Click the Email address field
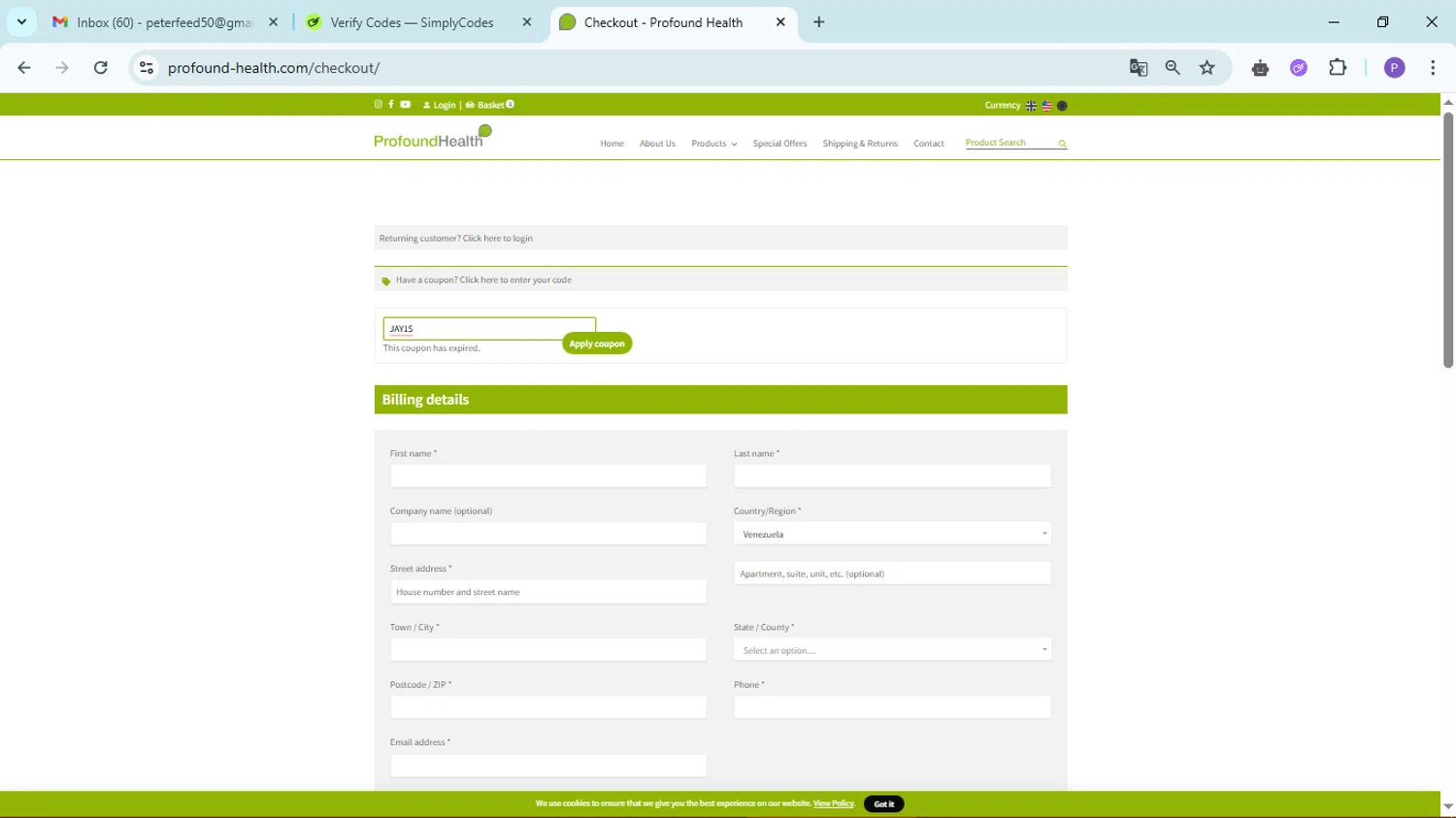 tap(548, 766)
